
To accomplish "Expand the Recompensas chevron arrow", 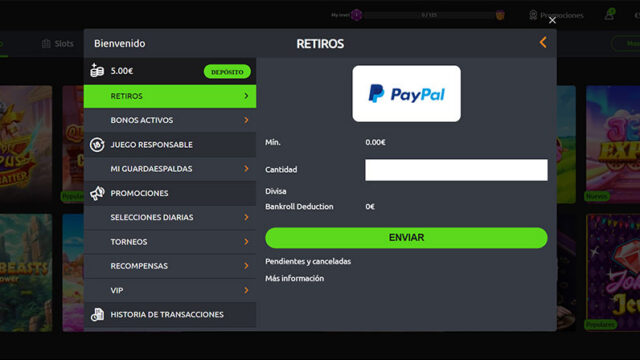I will tap(246, 266).
